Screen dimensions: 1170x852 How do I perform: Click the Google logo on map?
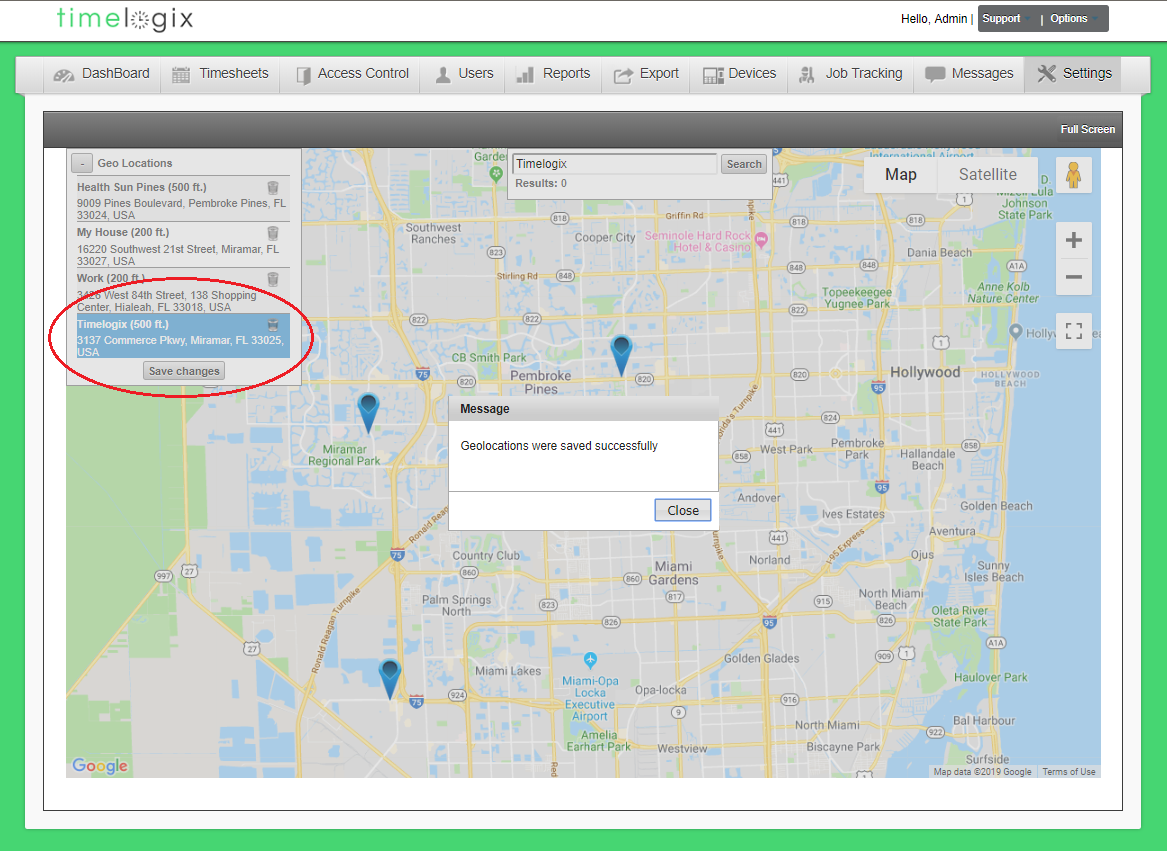100,765
